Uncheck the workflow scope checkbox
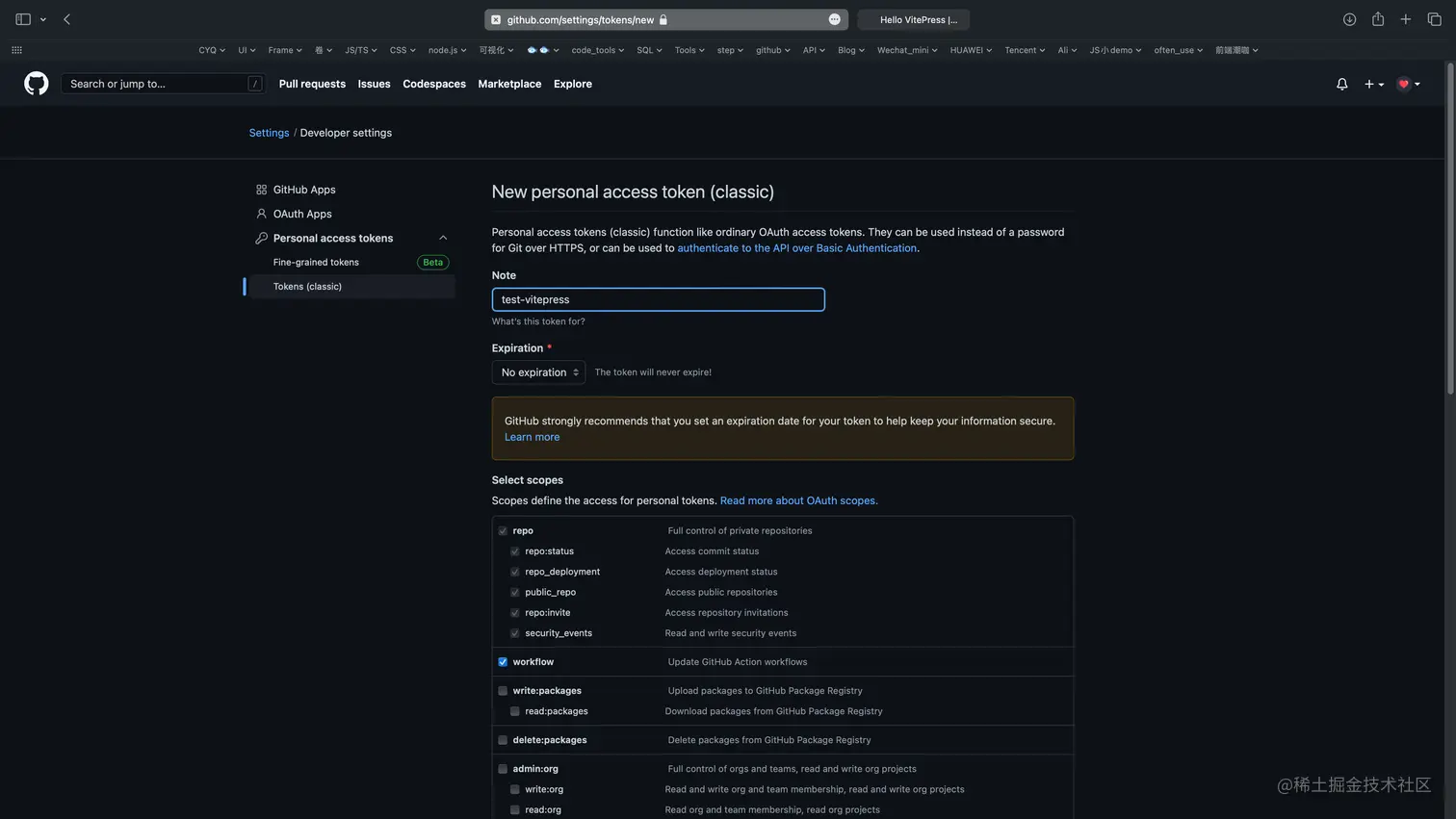The height and width of the screenshot is (819, 1456). 503,662
